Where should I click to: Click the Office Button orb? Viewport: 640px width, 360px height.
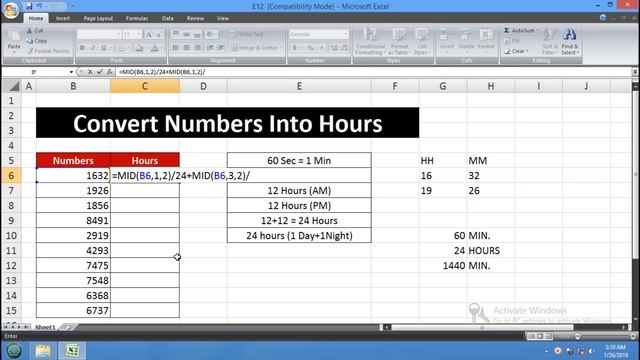[11, 10]
